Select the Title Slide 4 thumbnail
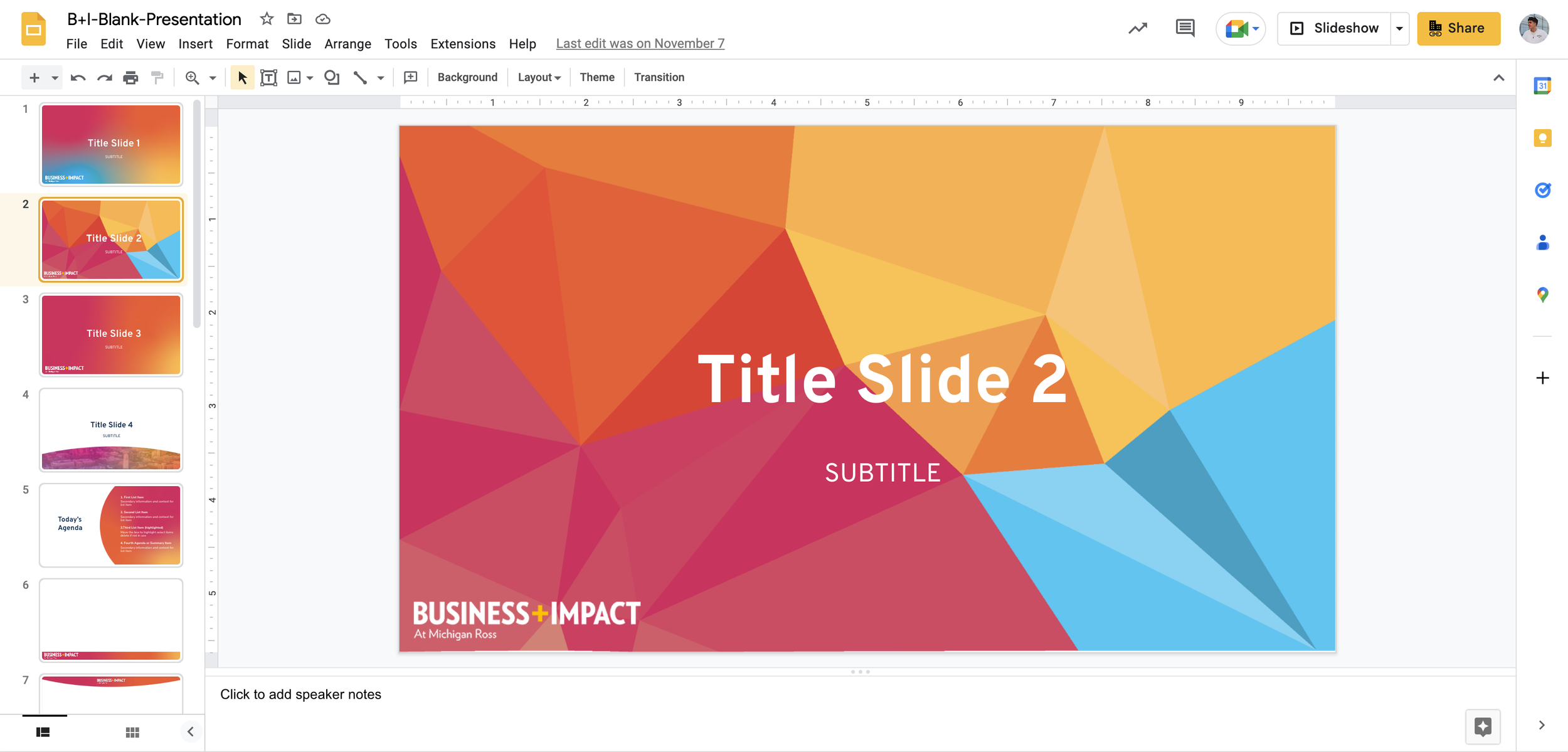The height and width of the screenshot is (752, 1568). 111,430
